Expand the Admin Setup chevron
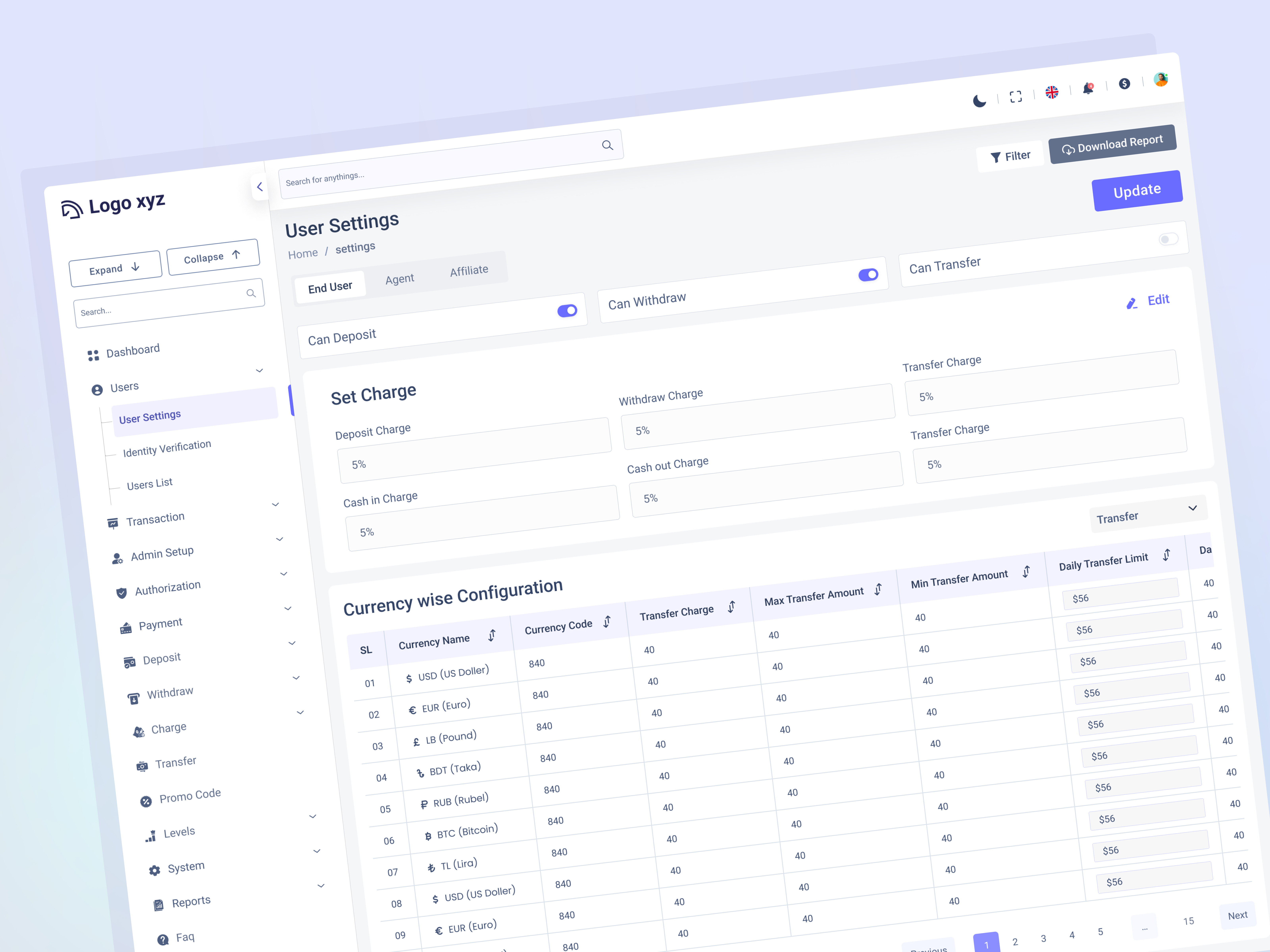This screenshot has height=952, width=1270. [280, 539]
